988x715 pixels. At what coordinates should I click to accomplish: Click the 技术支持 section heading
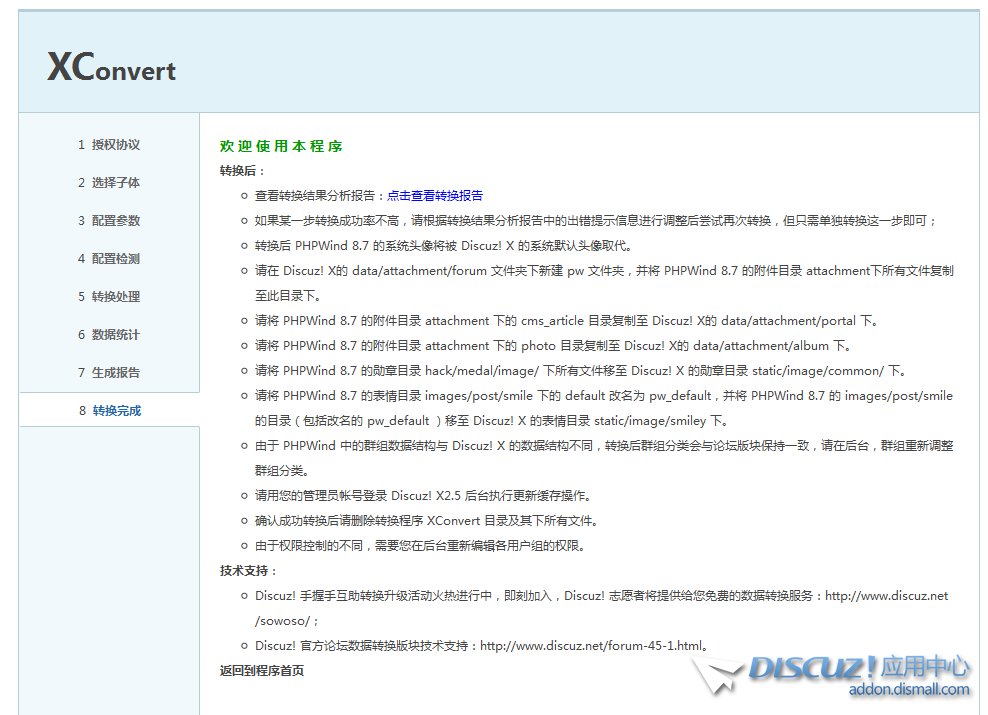[247, 571]
